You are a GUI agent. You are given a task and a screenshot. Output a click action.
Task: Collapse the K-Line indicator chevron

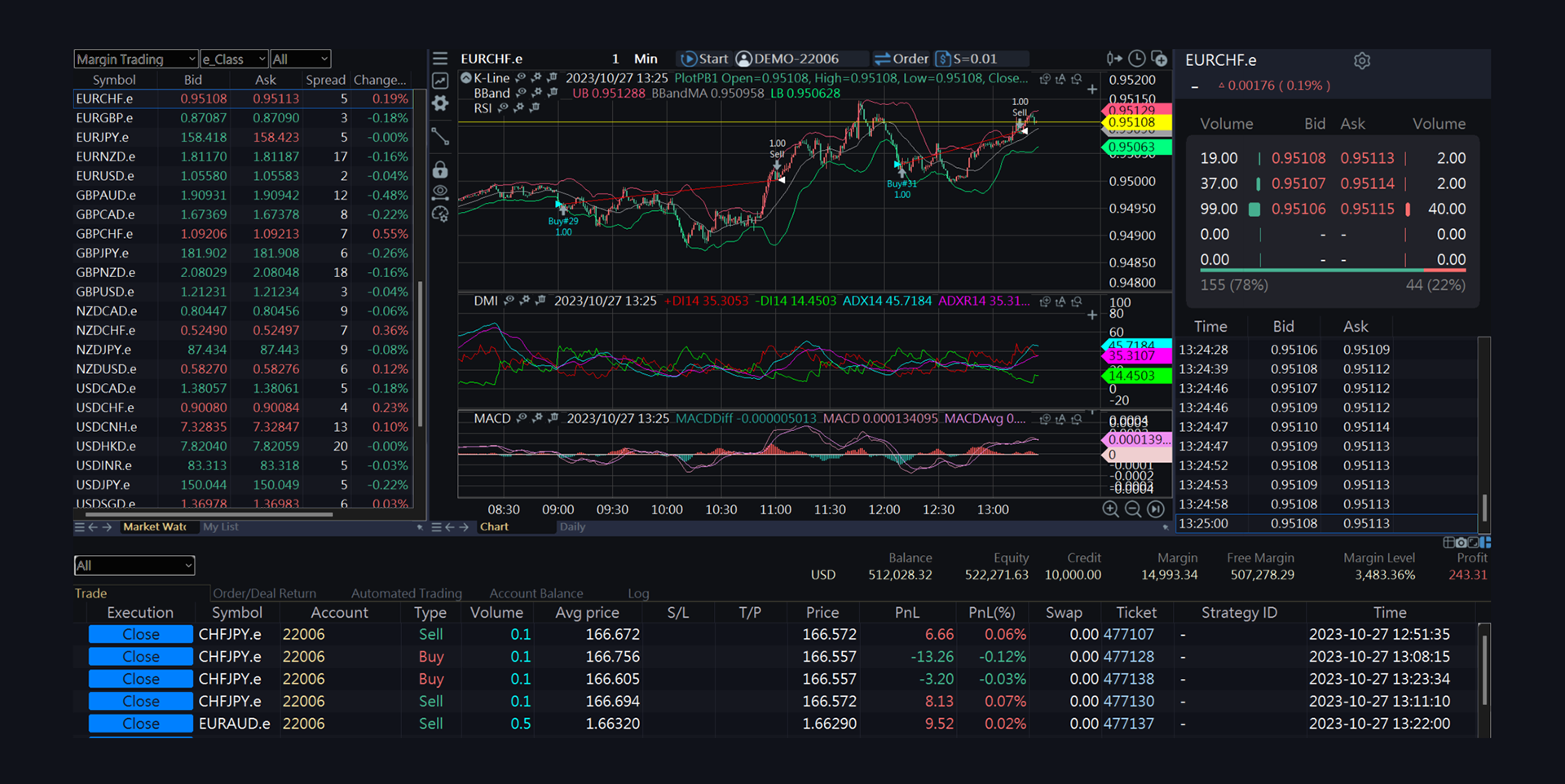(x=466, y=78)
